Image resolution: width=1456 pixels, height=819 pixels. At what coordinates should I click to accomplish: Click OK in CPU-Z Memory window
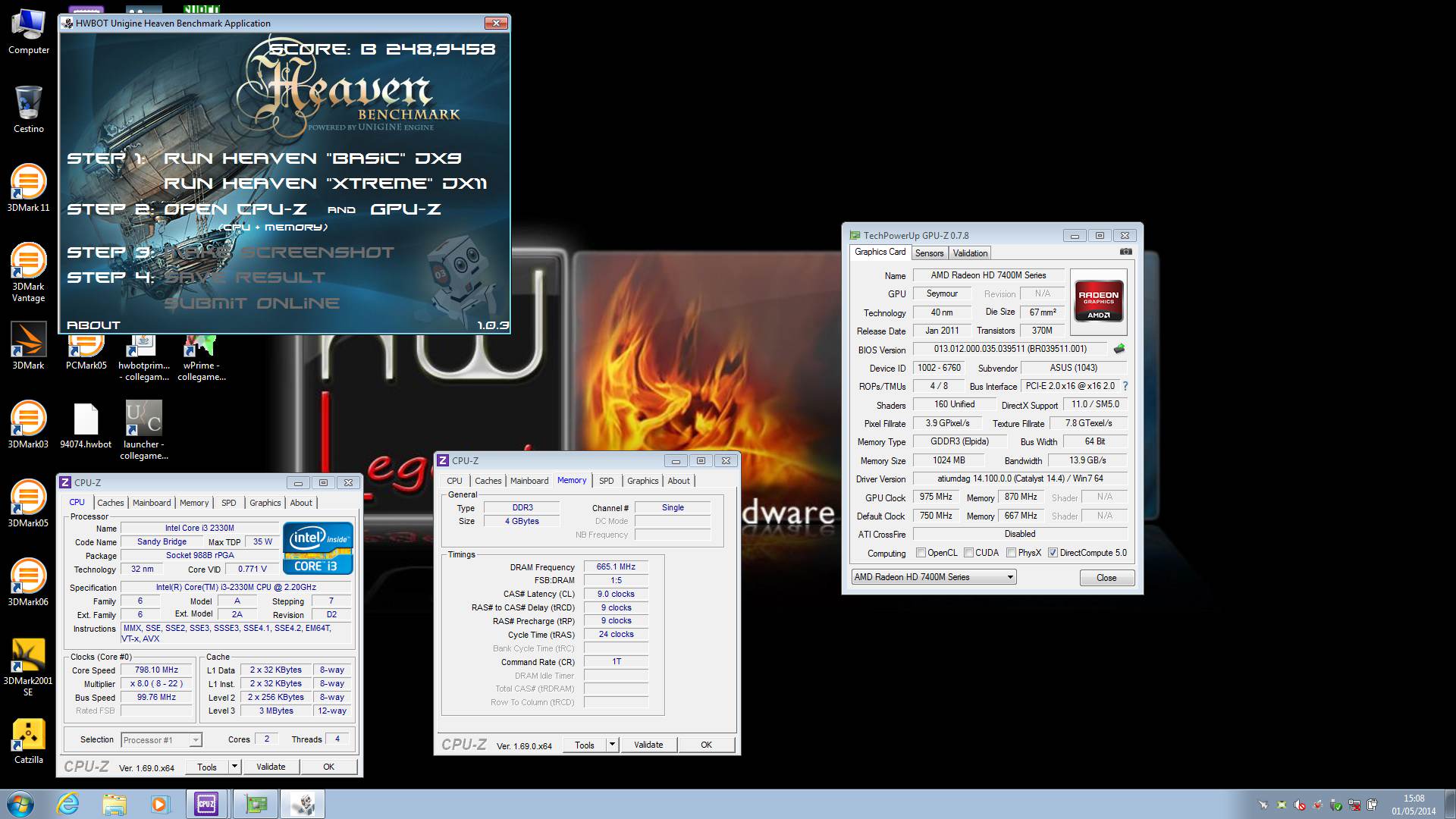706,745
